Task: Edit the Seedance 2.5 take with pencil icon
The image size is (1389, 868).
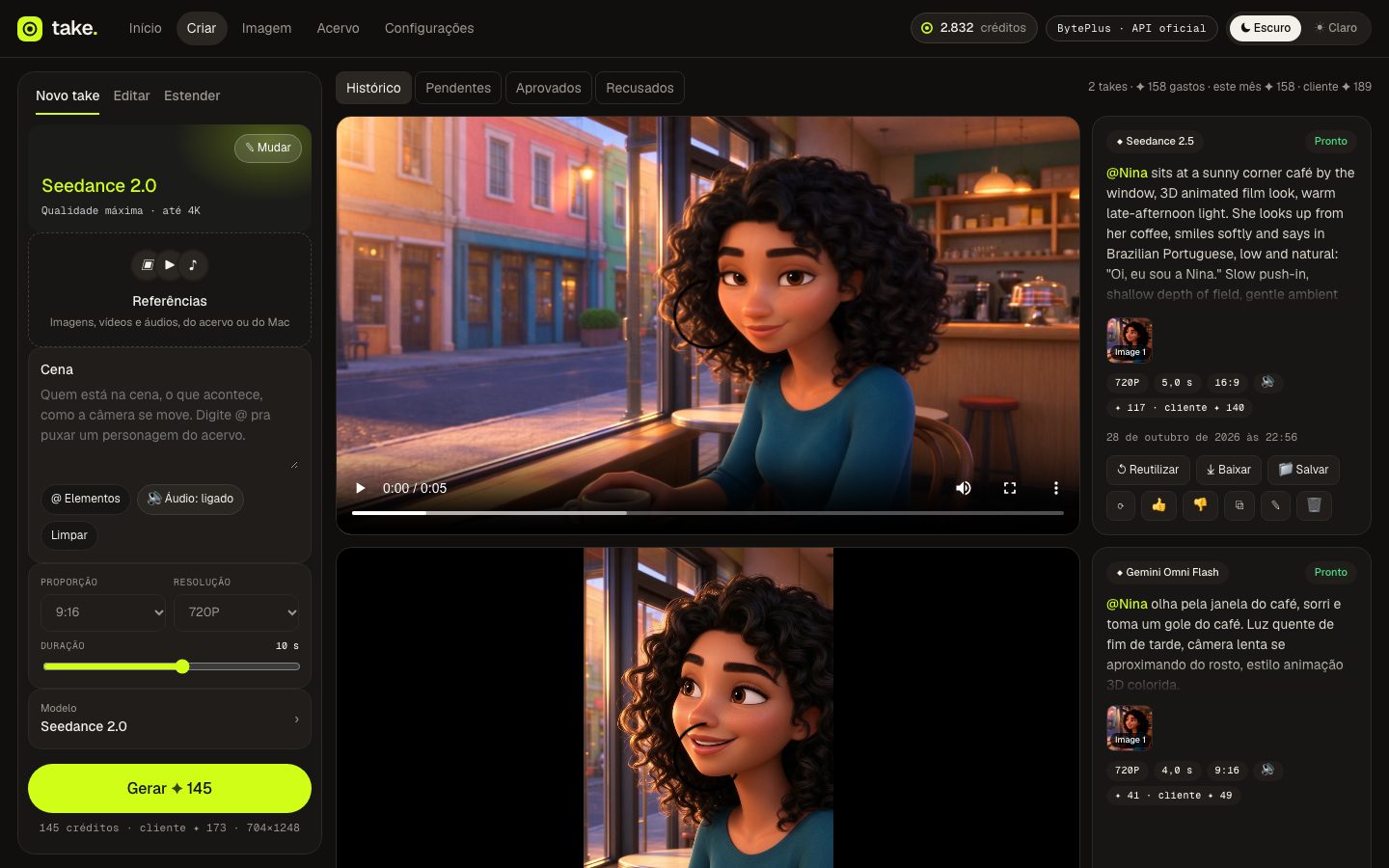Action: pyautogui.click(x=1275, y=505)
